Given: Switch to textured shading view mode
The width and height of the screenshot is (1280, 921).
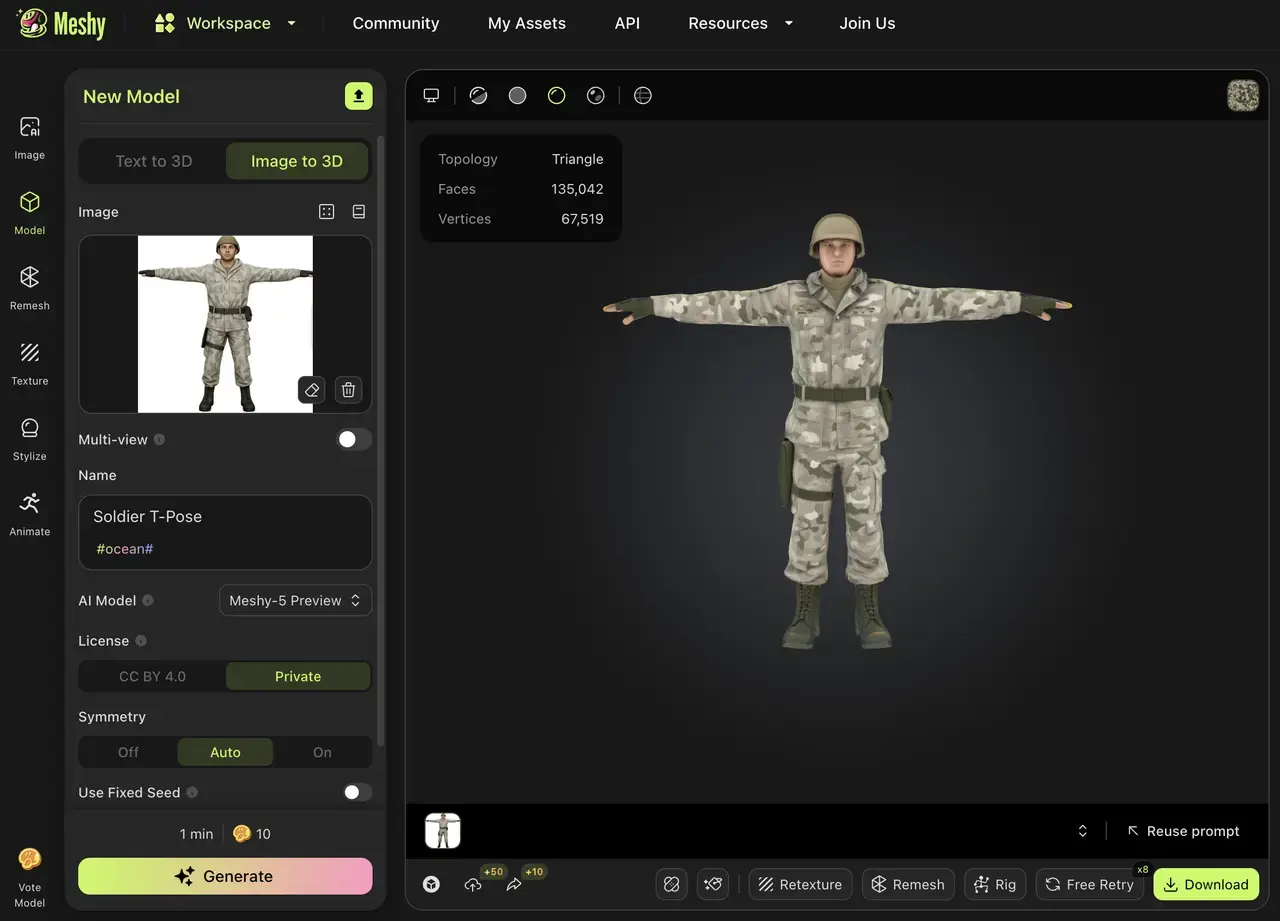Looking at the screenshot, I should tap(478, 95).
